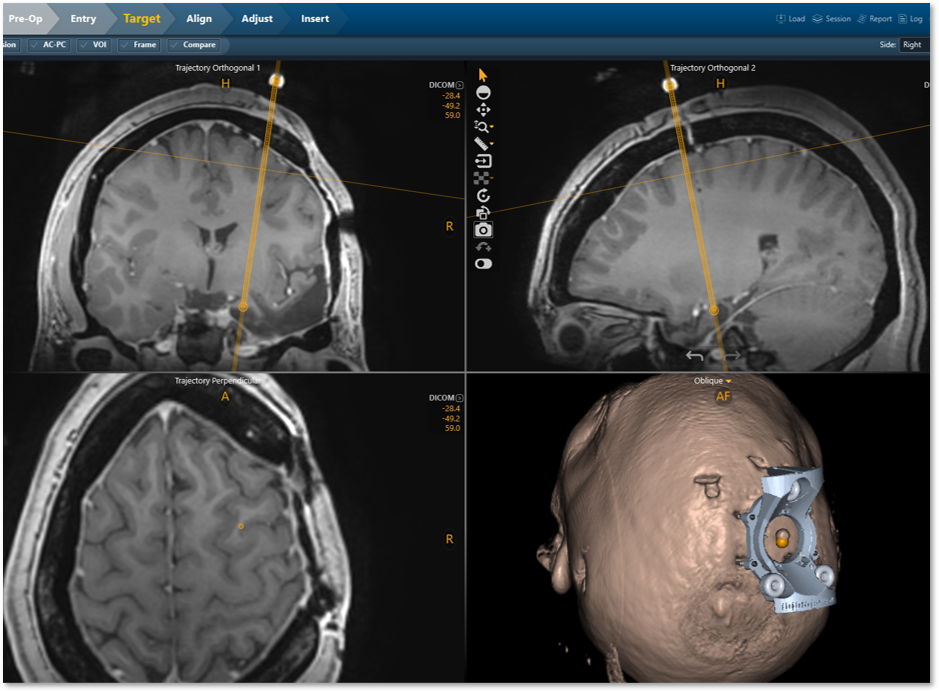Click the Trajectory Perpendicular label
Image resolution: width=939 pixels, height=691 pixels.
[x=217, y=381]
